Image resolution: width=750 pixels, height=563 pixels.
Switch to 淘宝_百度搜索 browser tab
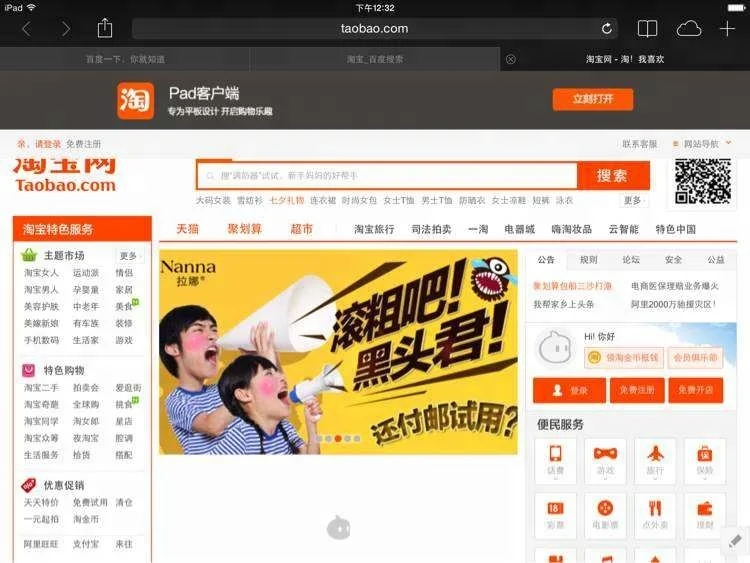(x=375, y=59)
